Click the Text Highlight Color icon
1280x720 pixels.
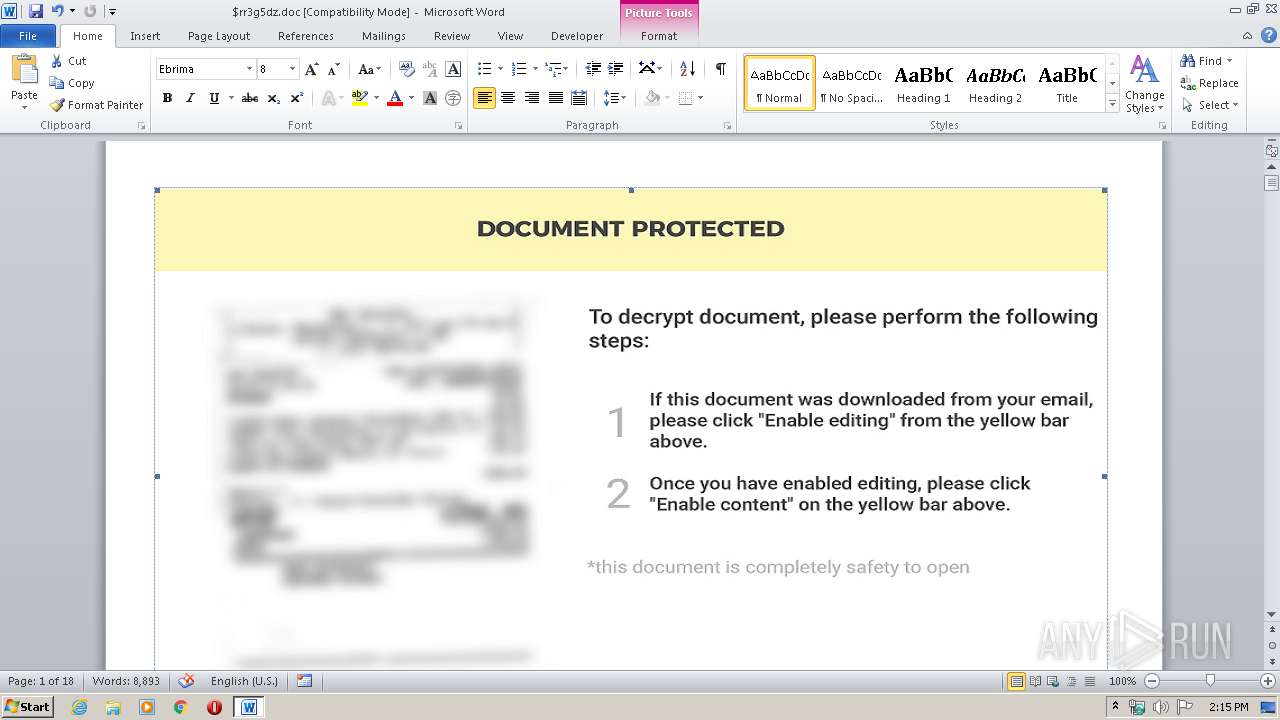pyautogui.click(x=359, y=98)
